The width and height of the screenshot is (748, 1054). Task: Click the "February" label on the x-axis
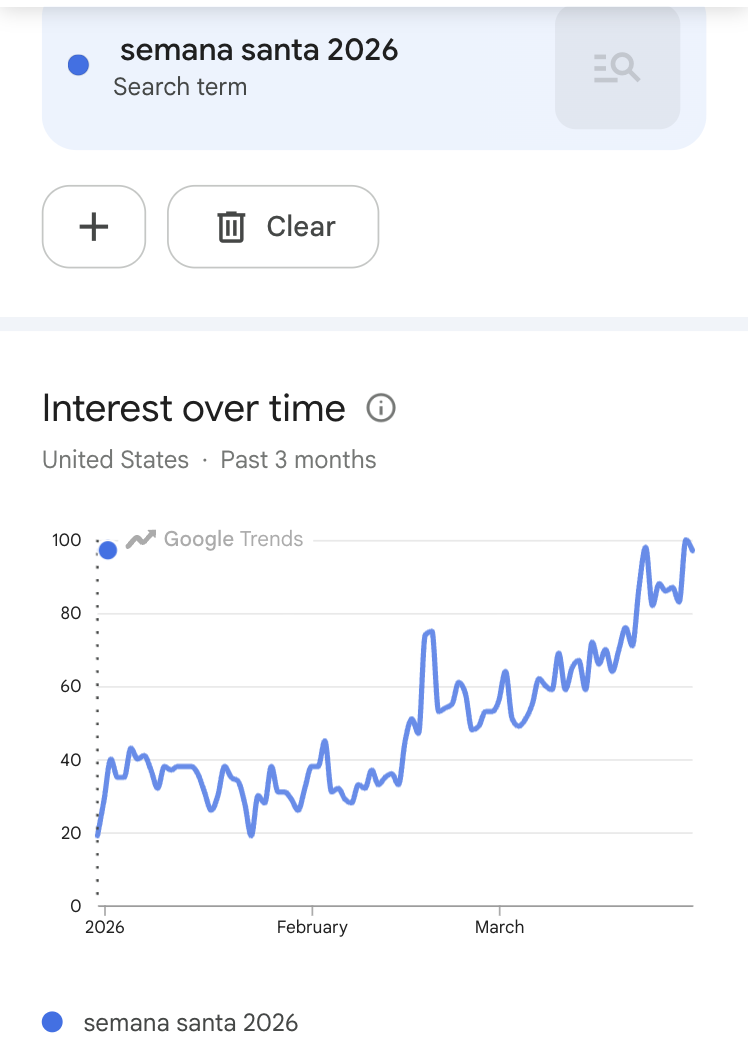tap(312, 927)
